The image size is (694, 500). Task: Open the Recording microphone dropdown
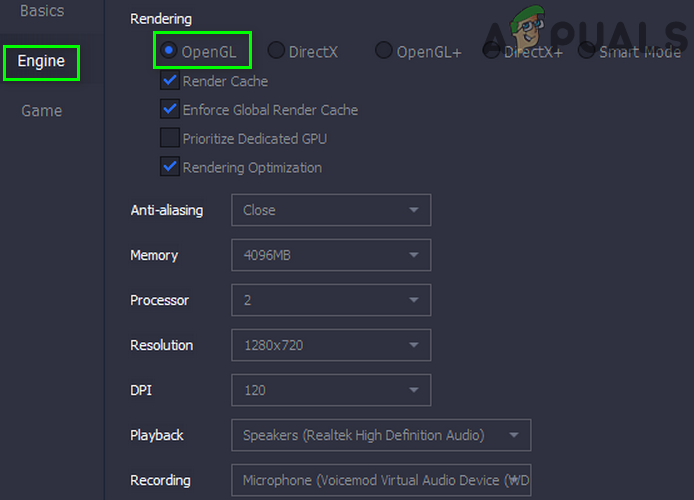[381, 480]
